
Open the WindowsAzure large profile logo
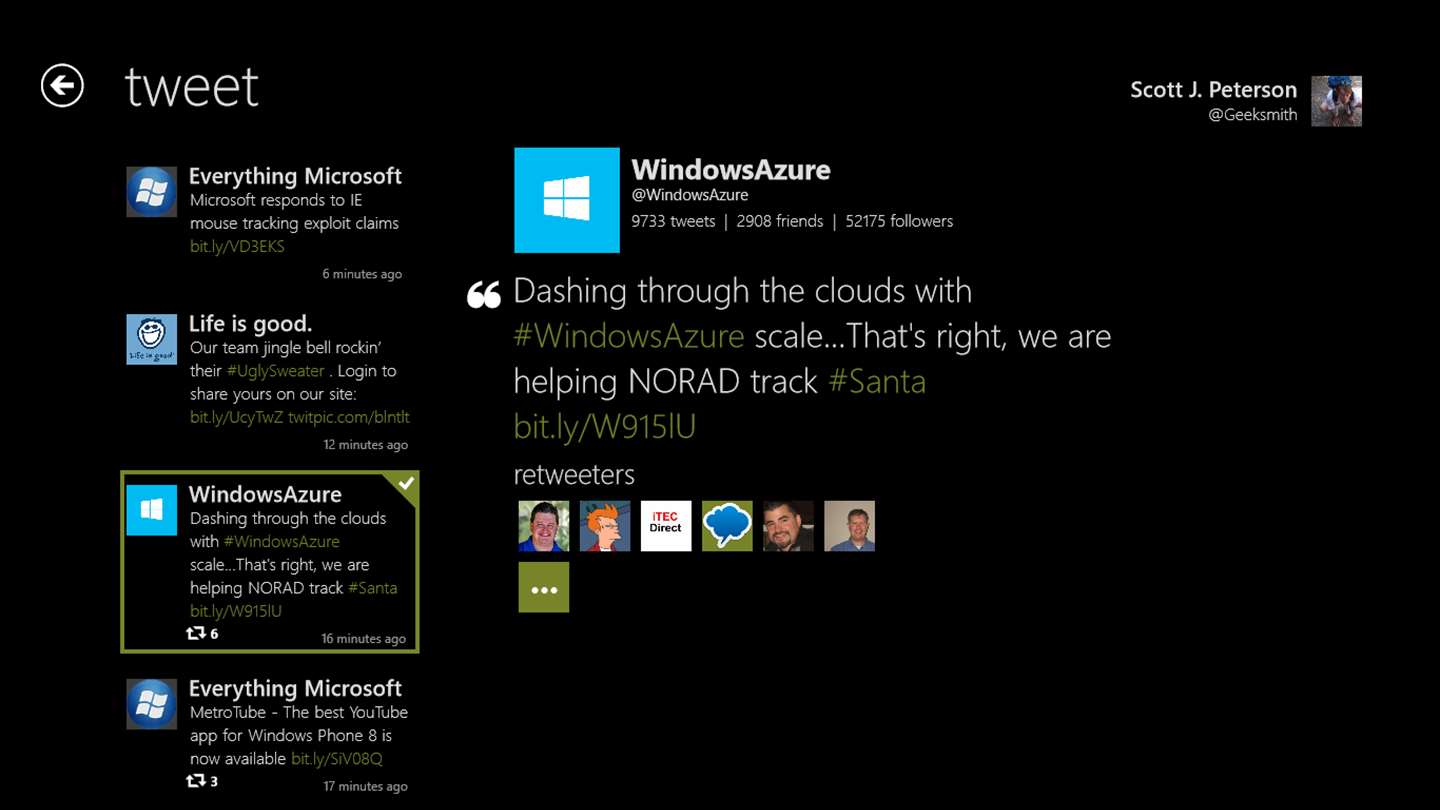click(567, 200)
